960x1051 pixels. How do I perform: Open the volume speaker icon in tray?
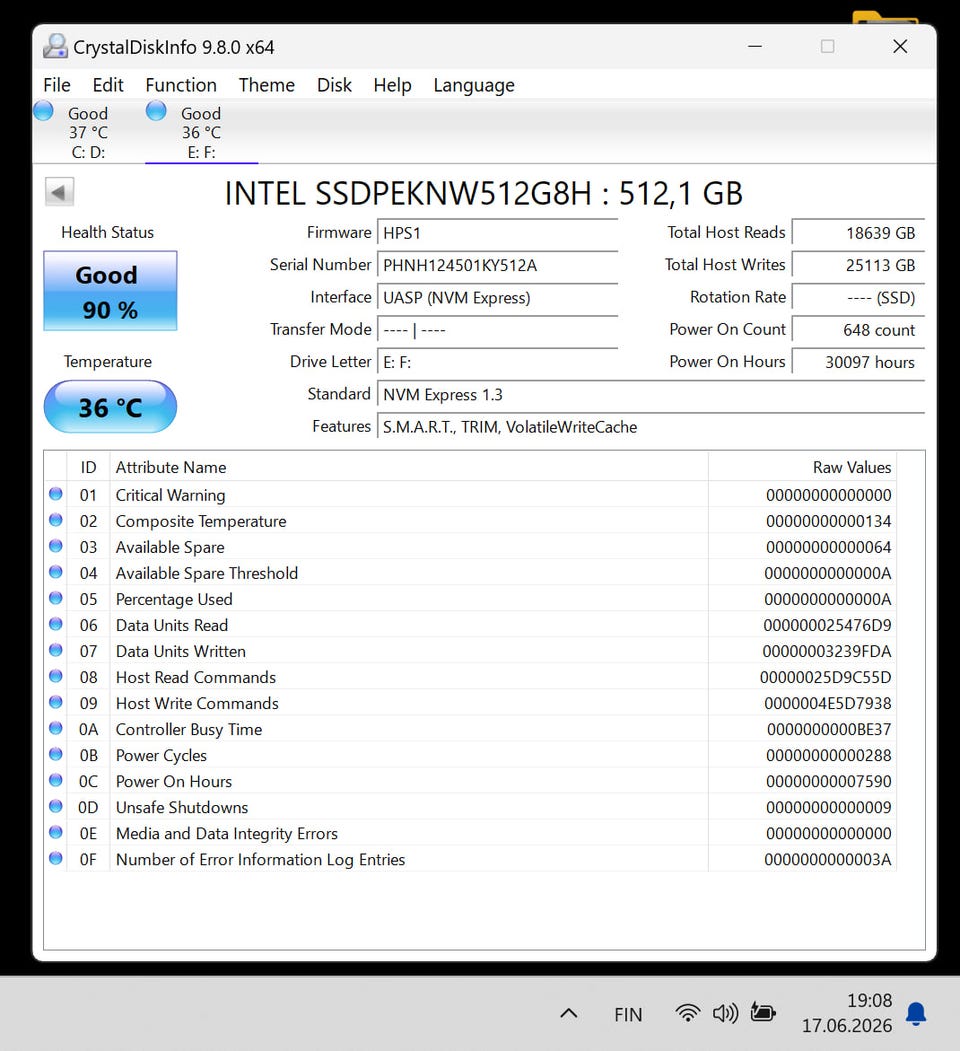pos(725,1013)
